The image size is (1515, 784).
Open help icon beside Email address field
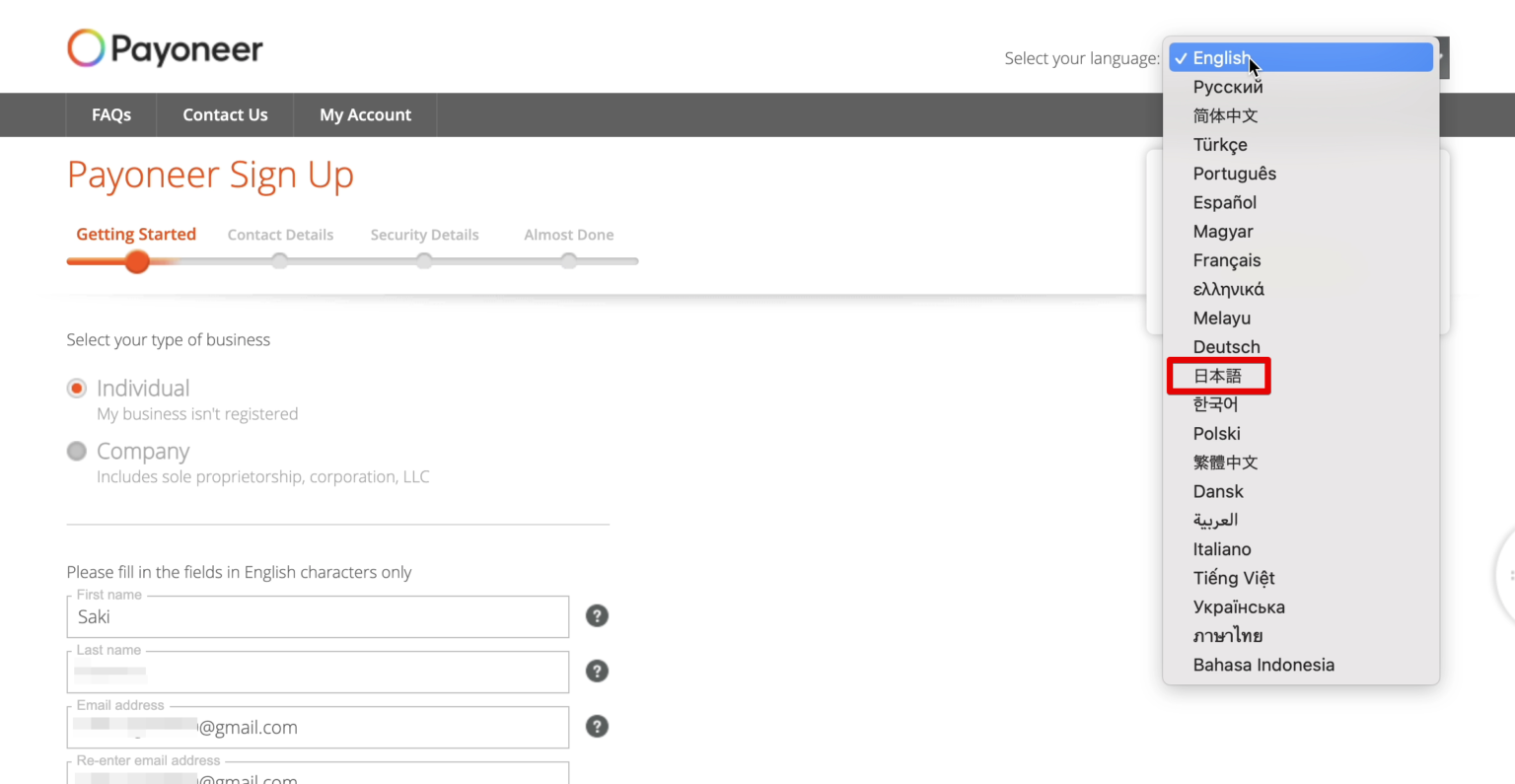pyautogui.click(x=597, y=727)
